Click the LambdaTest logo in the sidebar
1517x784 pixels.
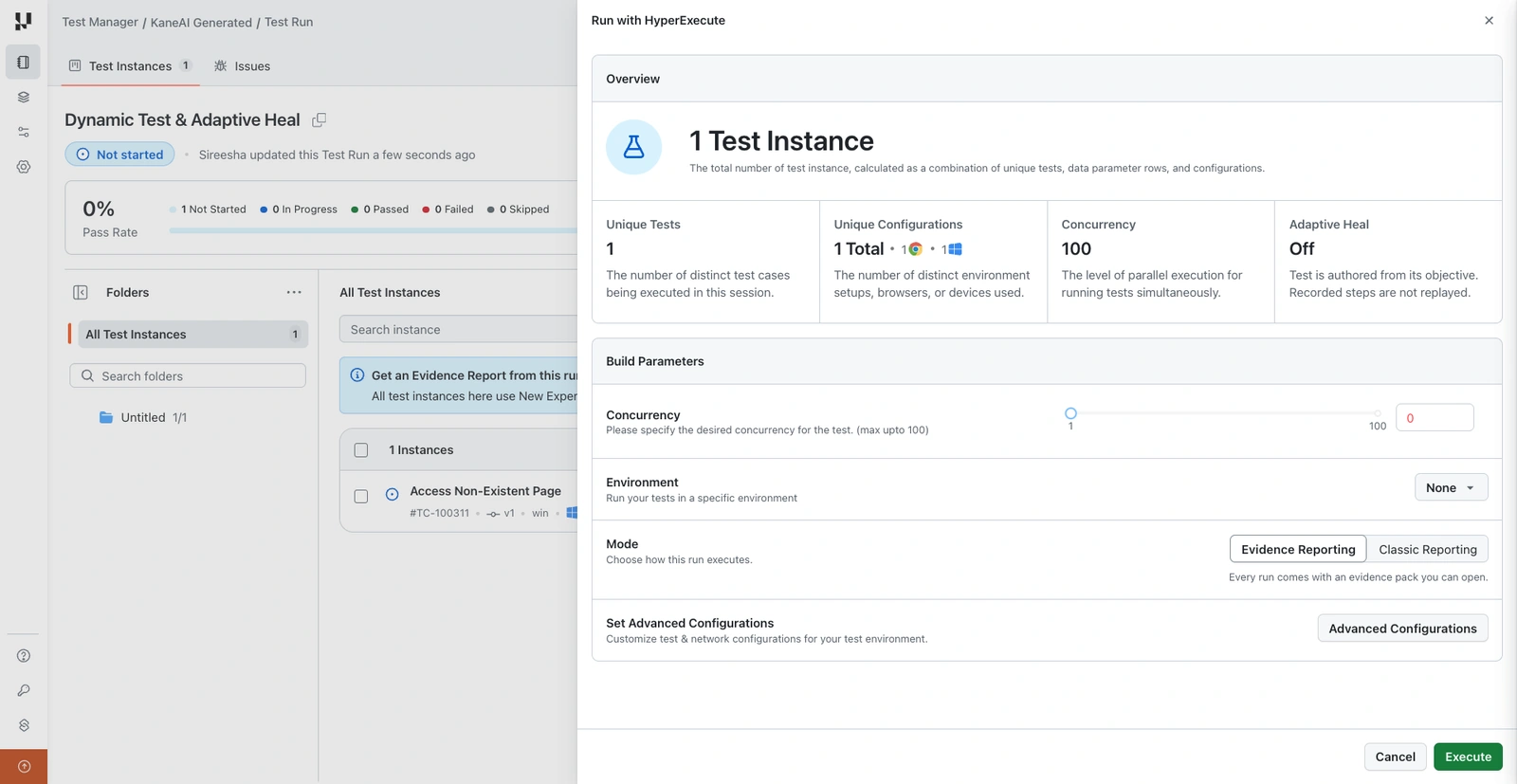tap(23, 21)
